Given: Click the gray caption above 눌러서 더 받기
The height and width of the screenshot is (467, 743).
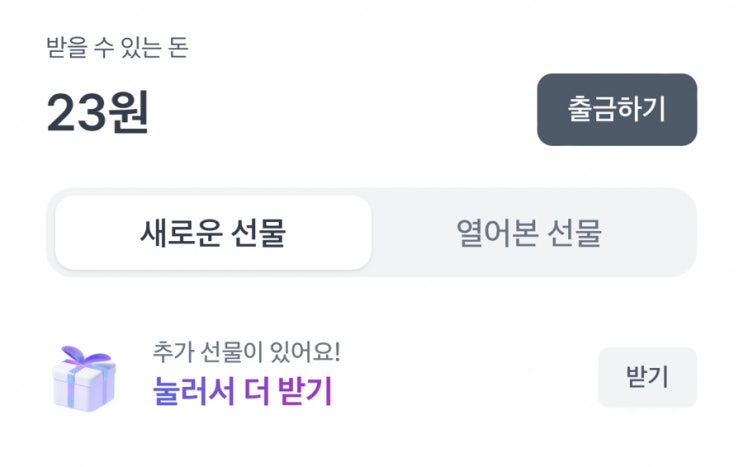Looking at the screenshot, I should [247, 351].
